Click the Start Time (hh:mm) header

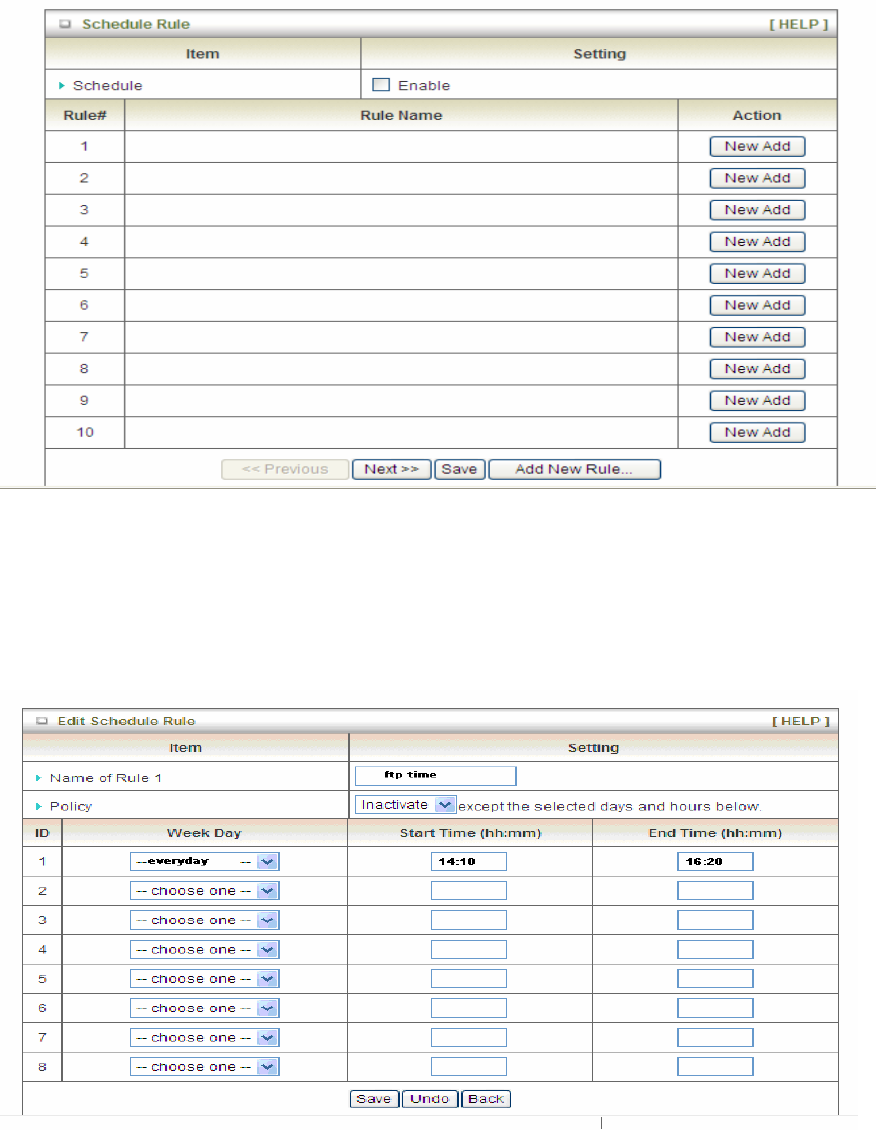(x=470, y=832)
